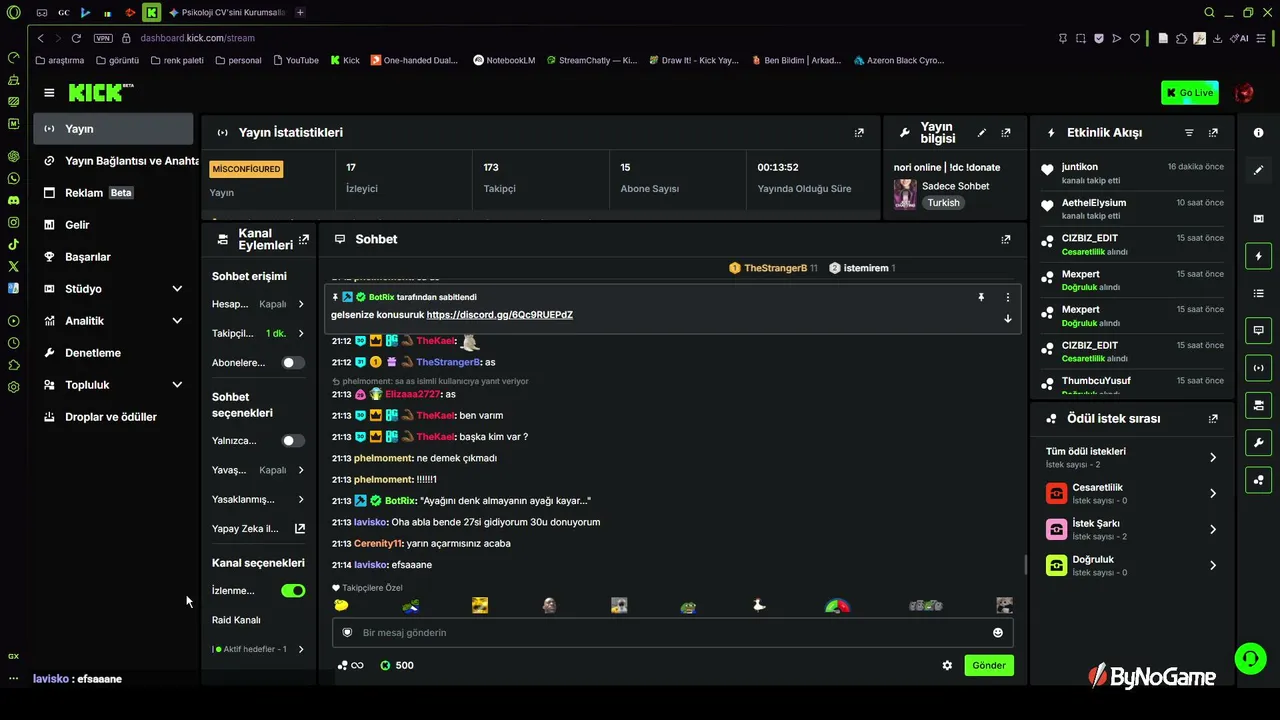The height and width of the screenshot is (720, 1280).
Task: Pop out the Yayın bilgisi panel
Action: coord(1006,132)
